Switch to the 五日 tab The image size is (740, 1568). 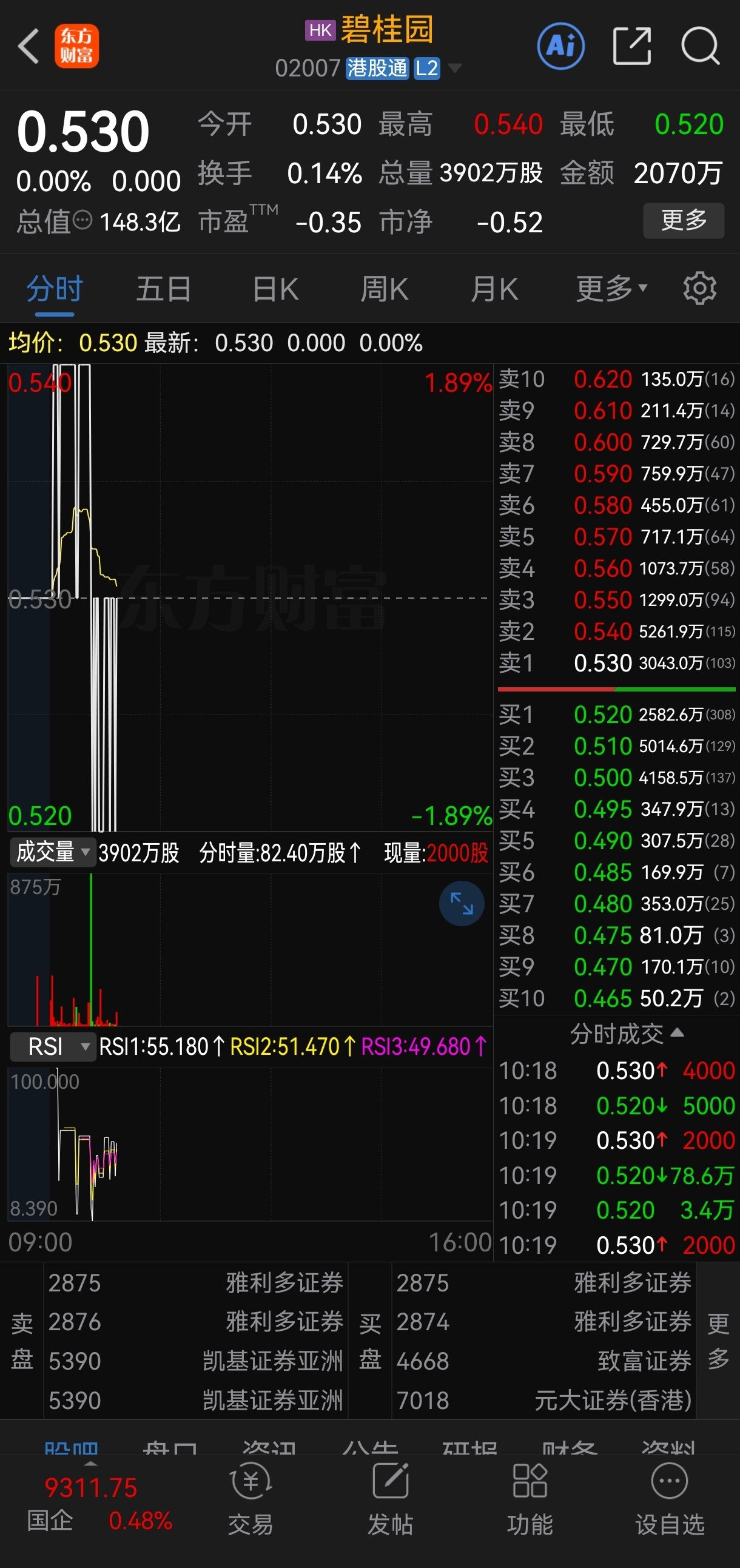pyautogui.click(x=164, y=289)
